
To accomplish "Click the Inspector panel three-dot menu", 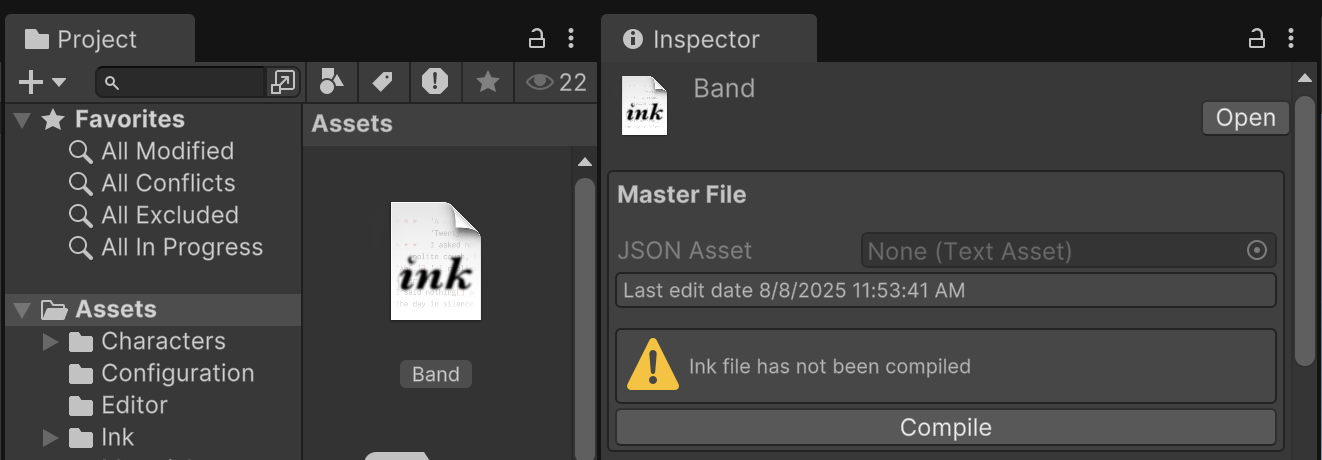I will [x=1292, y=39].
